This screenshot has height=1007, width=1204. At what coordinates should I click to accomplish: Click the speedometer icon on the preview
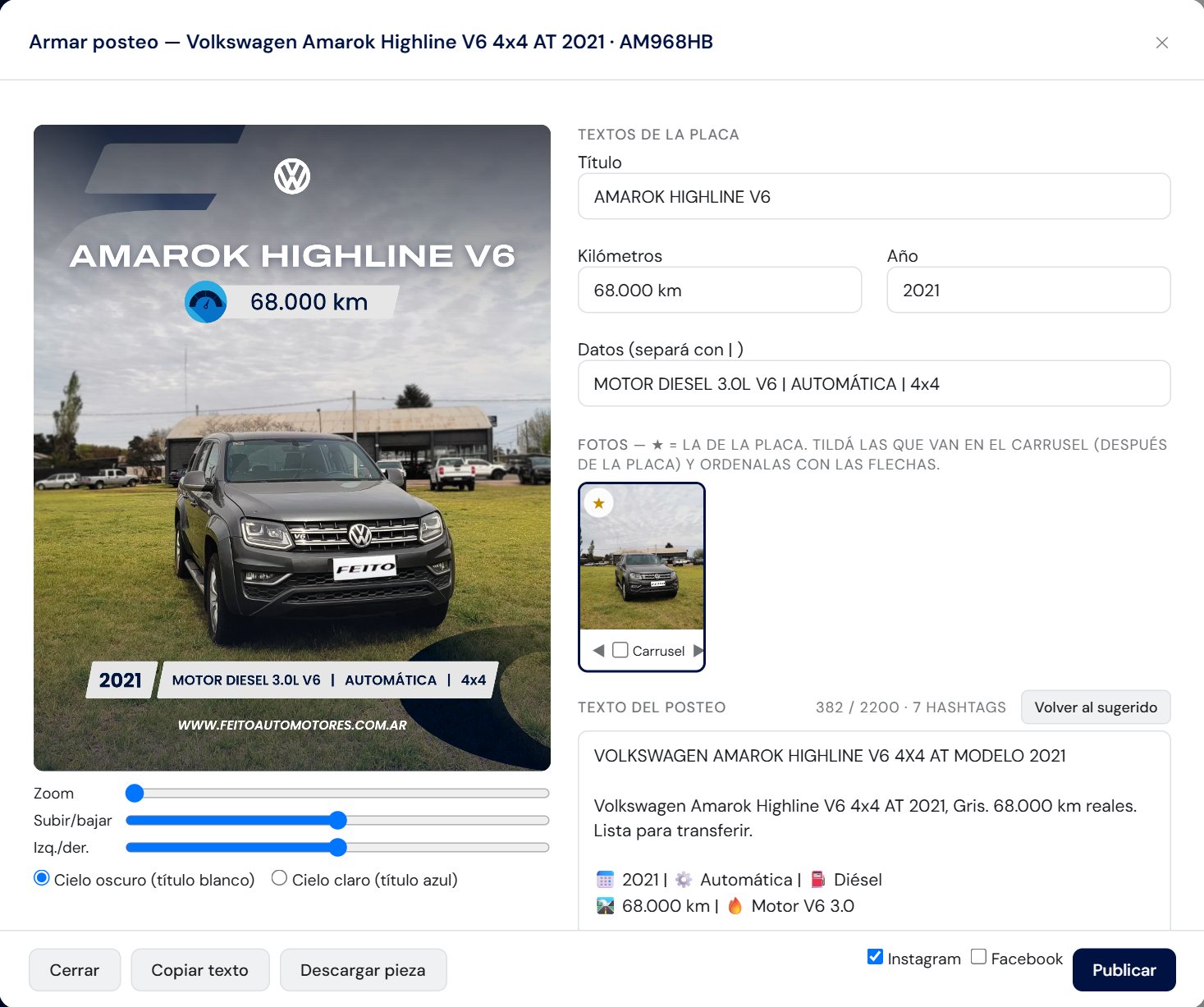(x=206, y=302)
